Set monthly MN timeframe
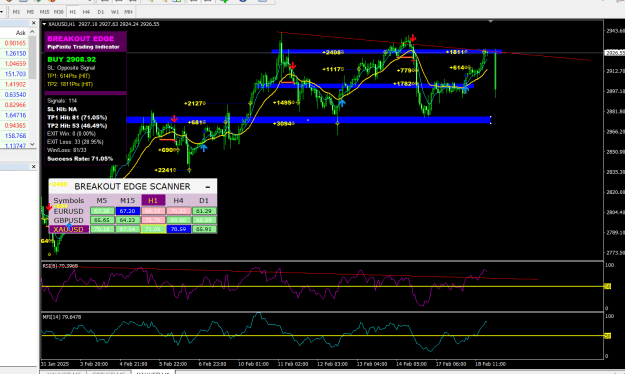This screenshot has width=625, height=374. pyautogui.click(x=128, y=12)
